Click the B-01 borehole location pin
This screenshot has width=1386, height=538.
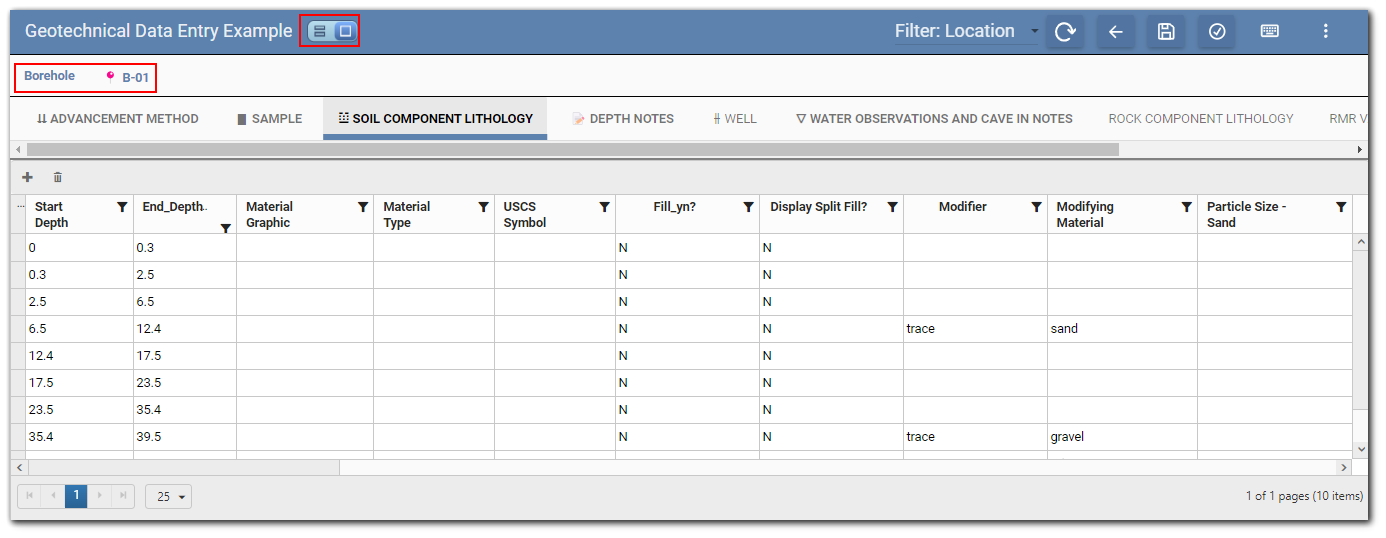tap(111, 75)
